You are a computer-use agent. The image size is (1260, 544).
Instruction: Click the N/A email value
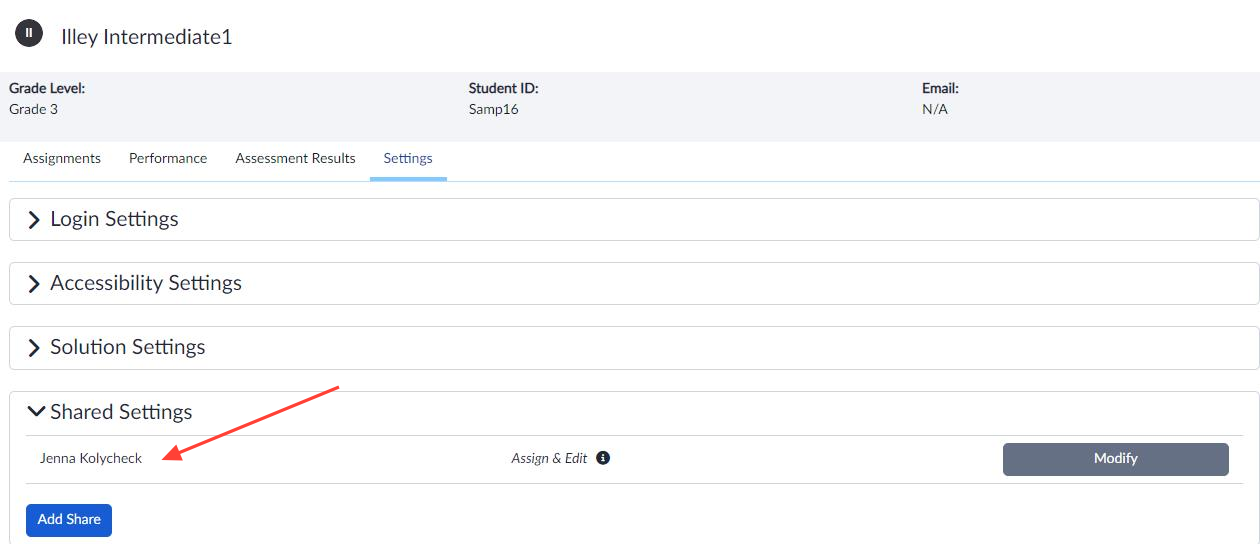[x=934, y=109]
